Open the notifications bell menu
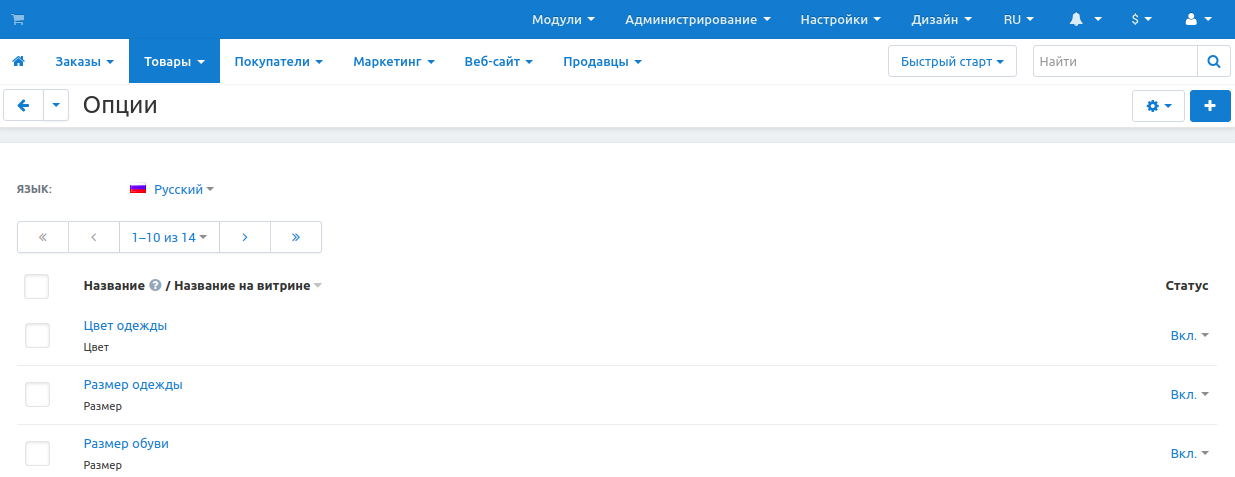The width and height of the screenshot is (1235, 477). point(1086,20)
